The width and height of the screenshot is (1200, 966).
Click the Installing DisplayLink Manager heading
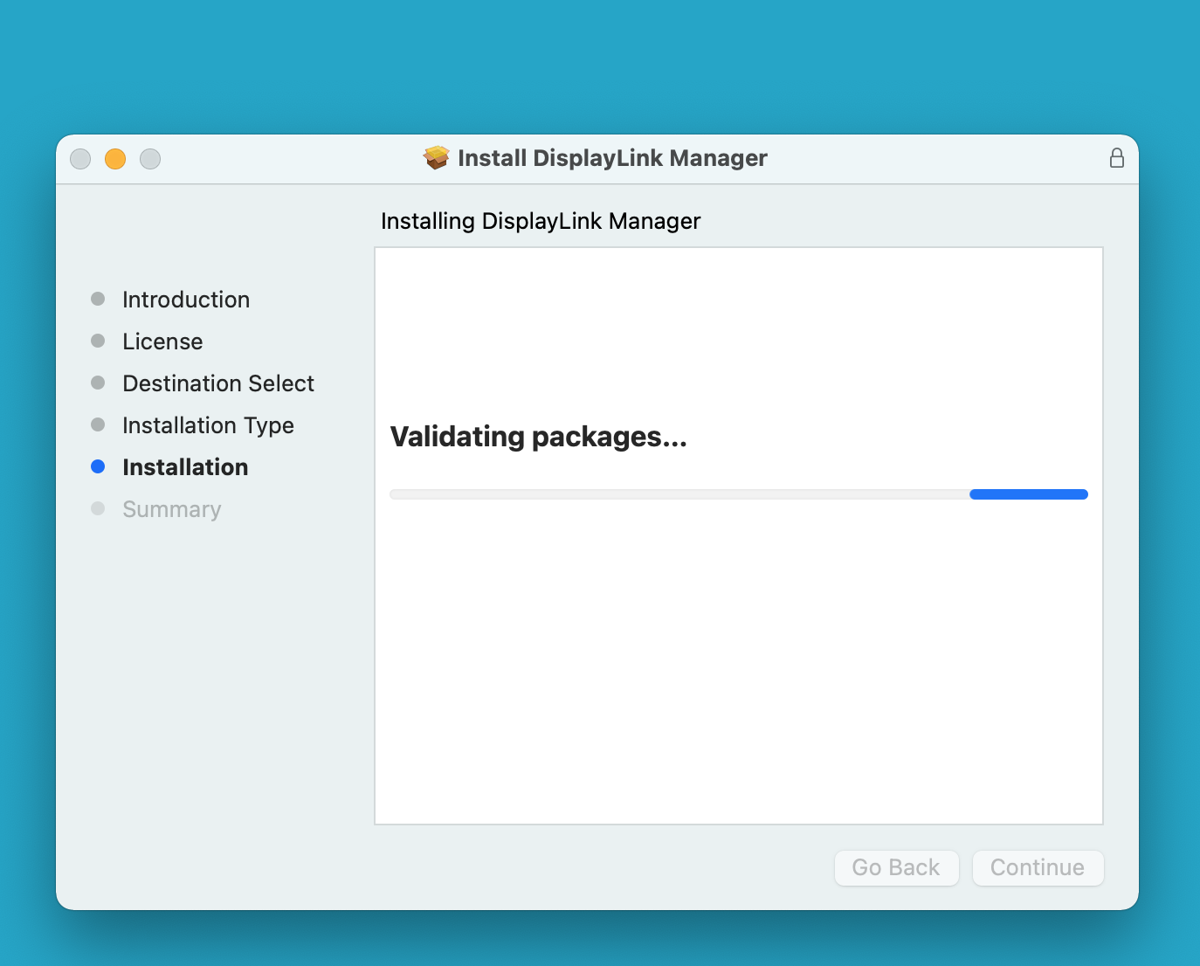540,221
